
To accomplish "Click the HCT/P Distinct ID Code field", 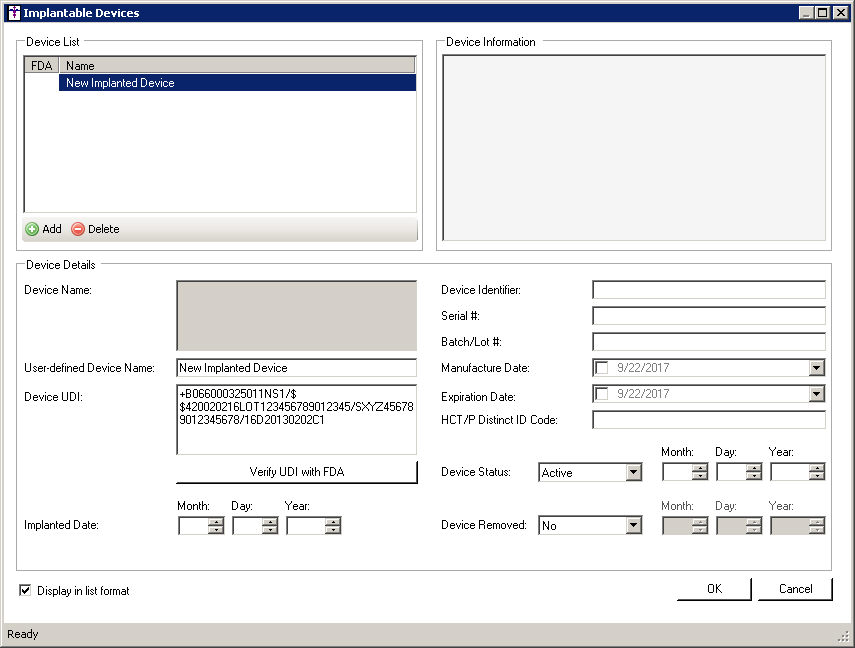I will (709, 420).
